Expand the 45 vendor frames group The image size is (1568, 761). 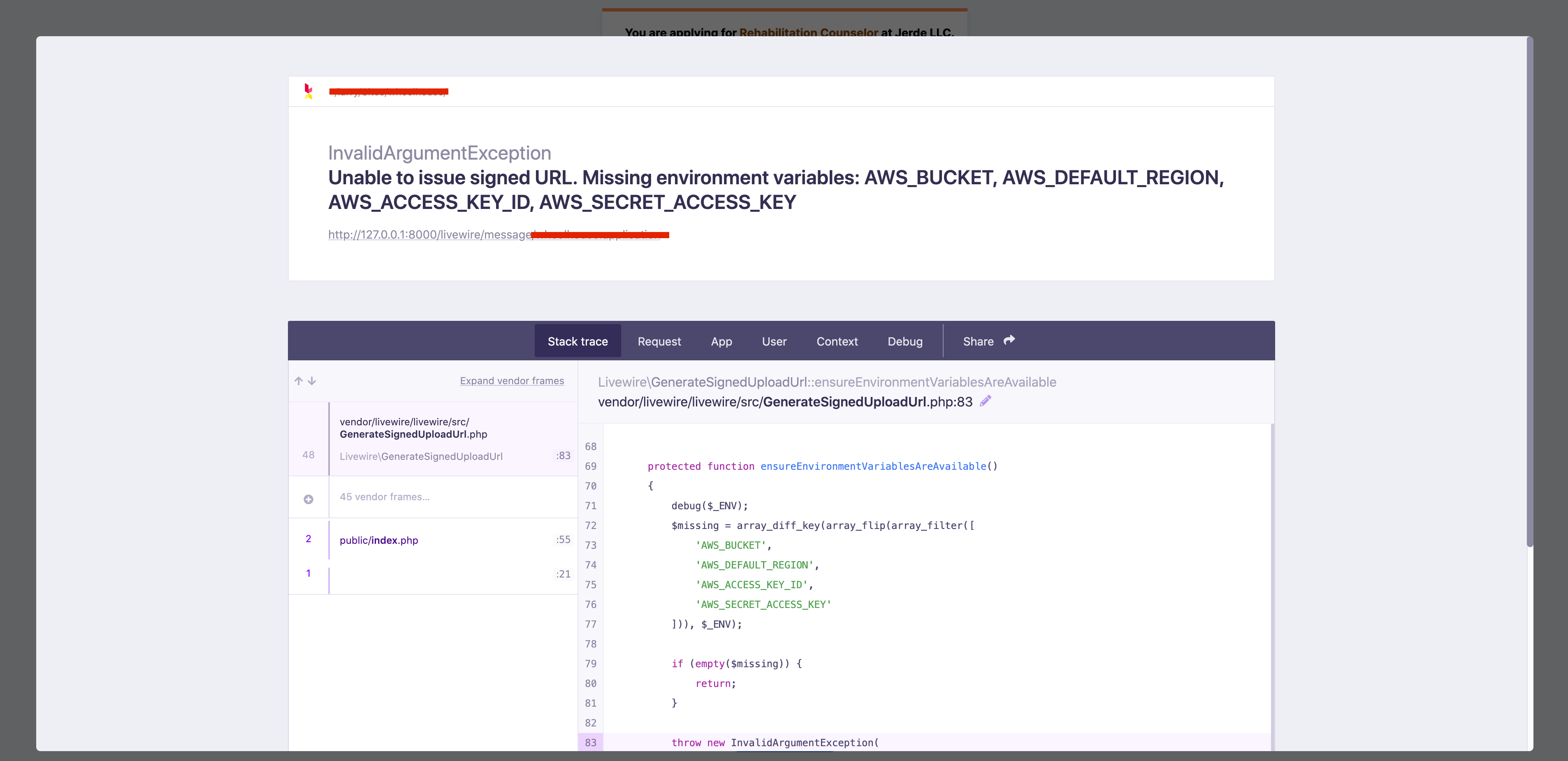[385, 497]
